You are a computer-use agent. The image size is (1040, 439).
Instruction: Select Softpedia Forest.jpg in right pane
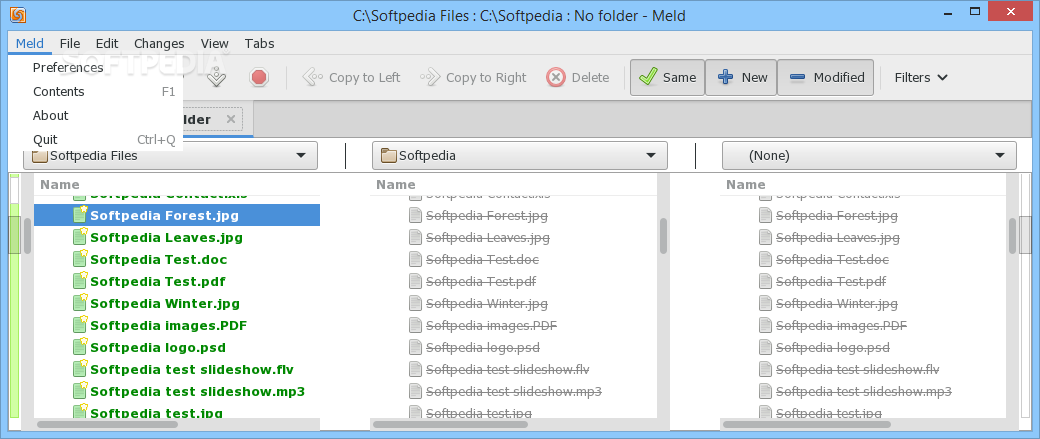[x=837, y=216]
